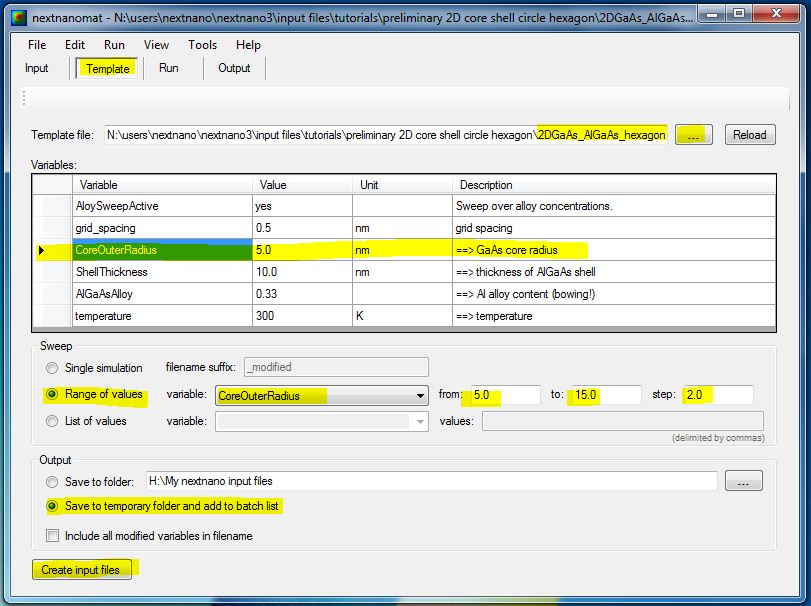Select the Save to folder radio button

[52, 482]
